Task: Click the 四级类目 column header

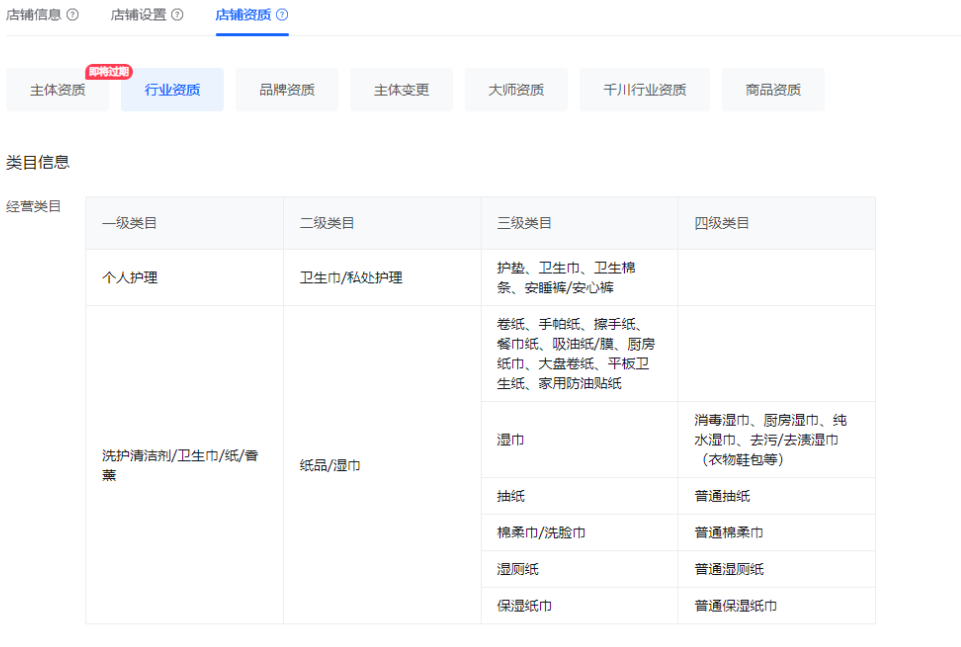Action: (722, 223)
